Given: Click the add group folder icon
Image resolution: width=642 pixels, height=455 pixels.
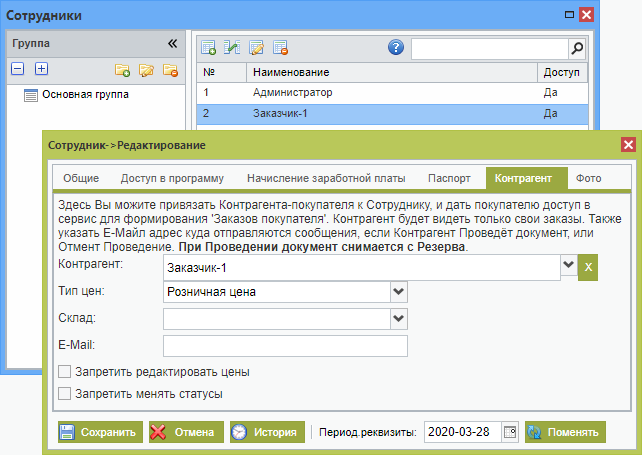Looking at the screenshot, I should 123,70.
